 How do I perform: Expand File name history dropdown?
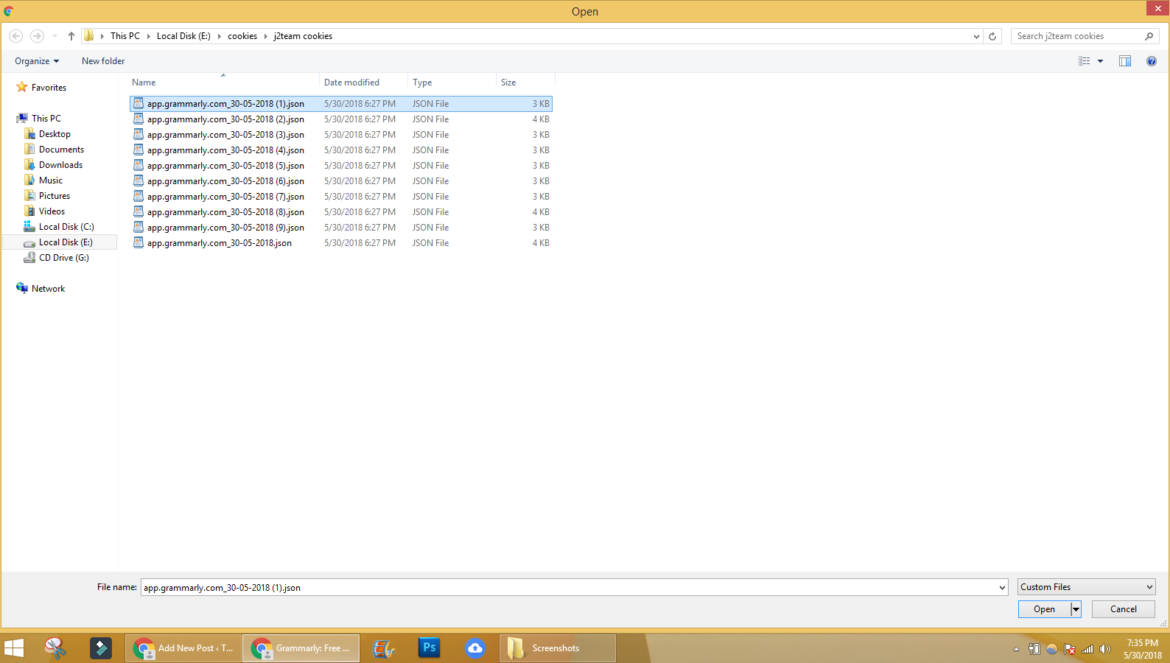[x=1002, y=588]
